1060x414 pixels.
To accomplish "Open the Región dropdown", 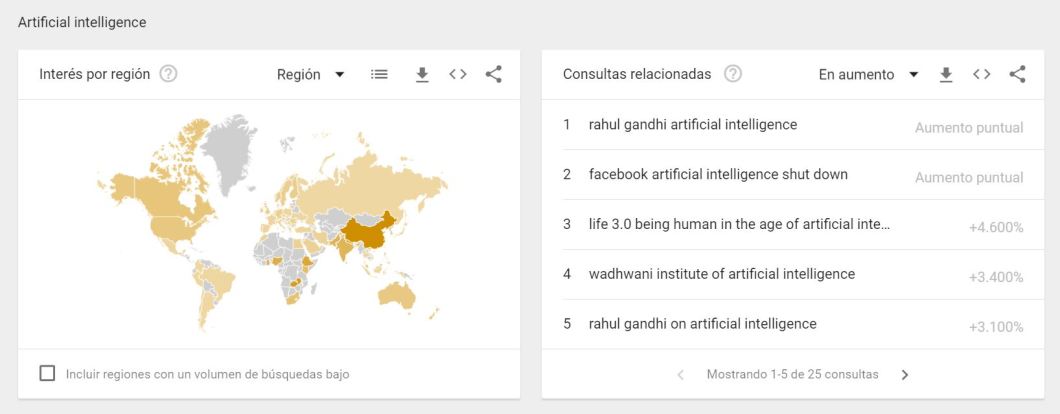I will coord(310,74).
